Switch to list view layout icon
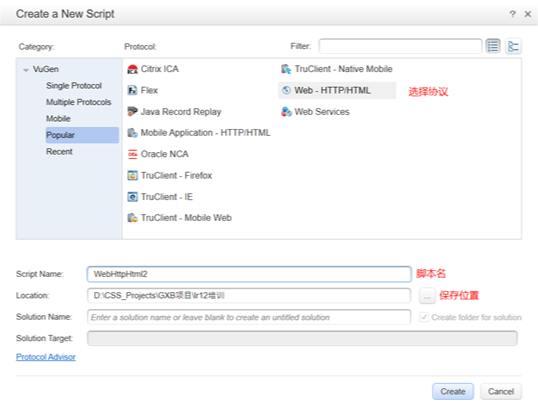Image resolution: width=538 pixels, height=406 pixels. click(x=493, y=46)
